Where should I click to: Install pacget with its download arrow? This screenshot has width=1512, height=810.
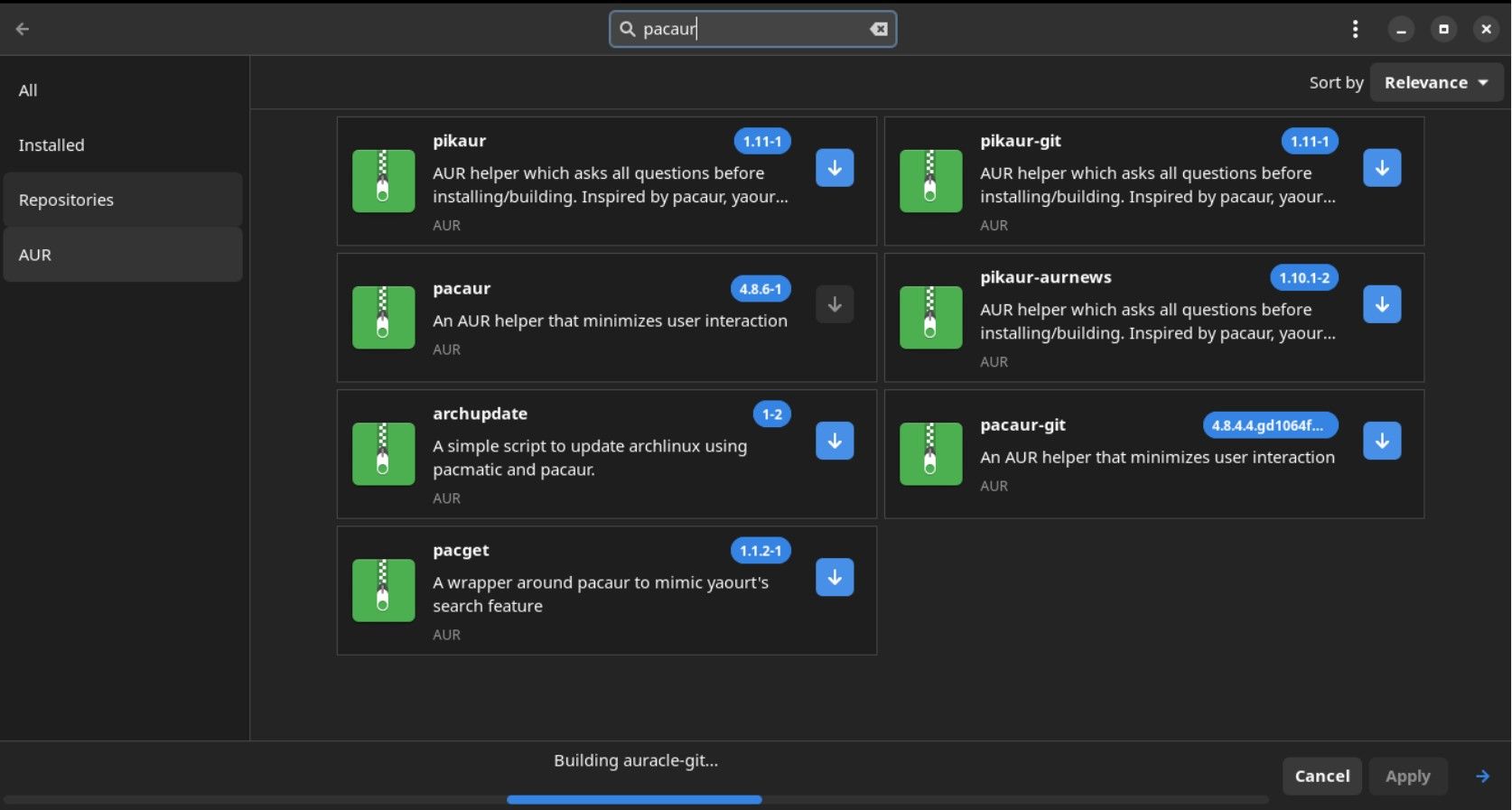click(x=835, y=577)
